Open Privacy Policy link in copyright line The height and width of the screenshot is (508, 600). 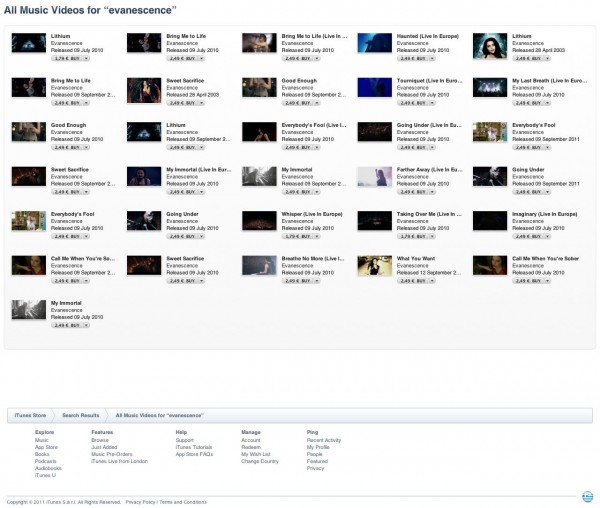pyautogui.click(x=140, y=502)
